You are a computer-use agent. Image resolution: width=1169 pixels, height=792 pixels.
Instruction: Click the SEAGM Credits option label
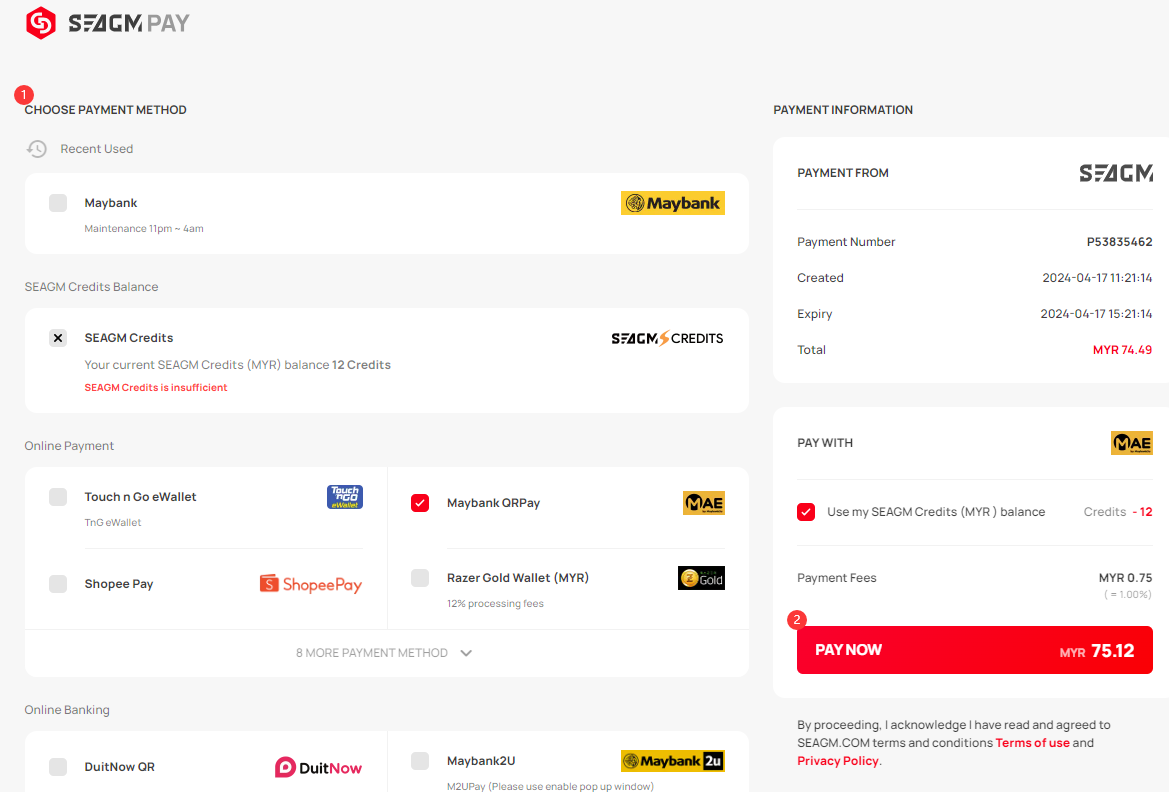click(129, 338)
